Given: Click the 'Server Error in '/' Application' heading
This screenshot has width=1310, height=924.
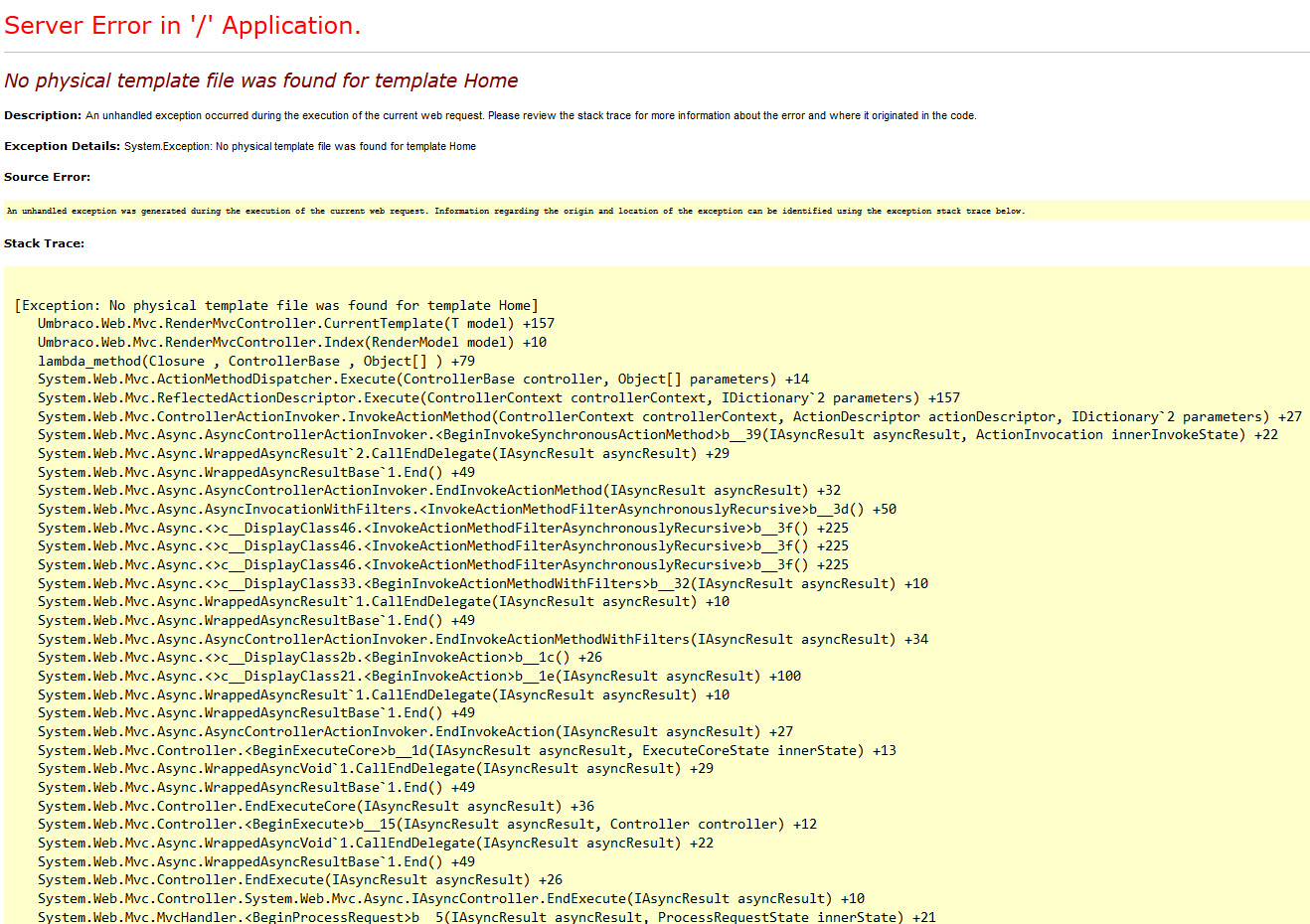Looking at the screenshot, I should tap(182, 26).
